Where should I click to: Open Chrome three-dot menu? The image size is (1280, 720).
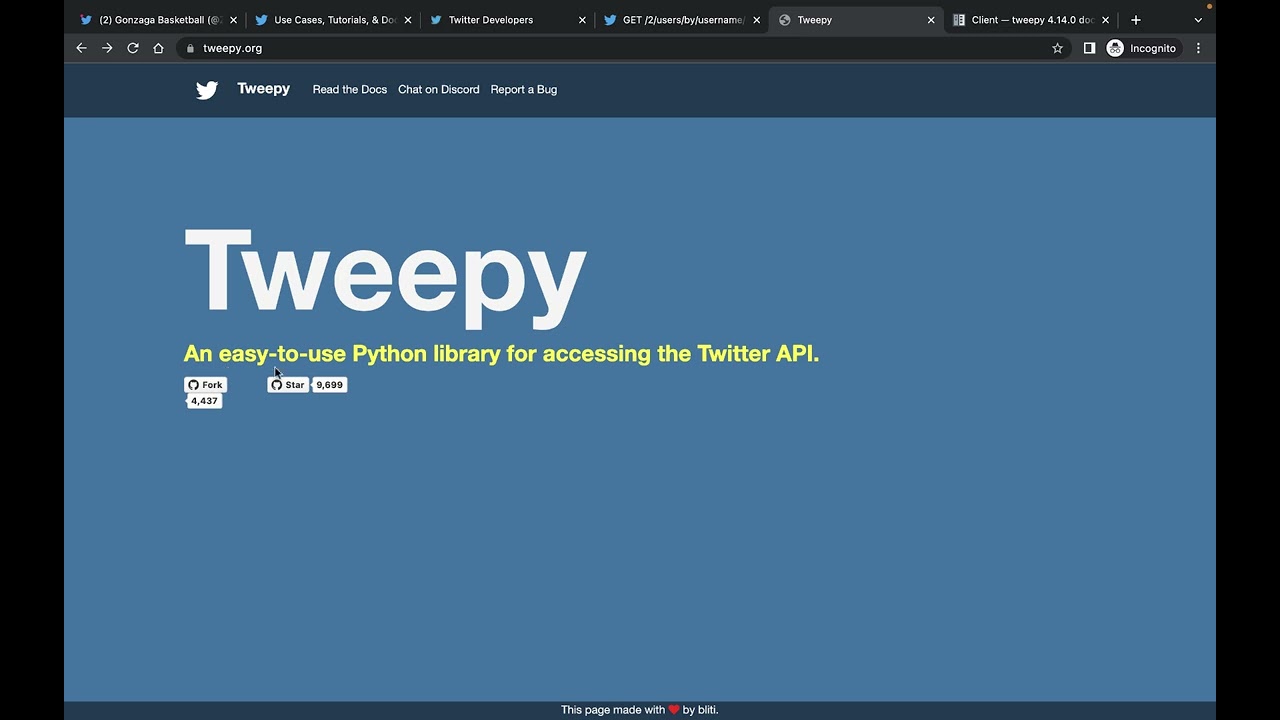pyautogui.click(x=1198, y=48)
